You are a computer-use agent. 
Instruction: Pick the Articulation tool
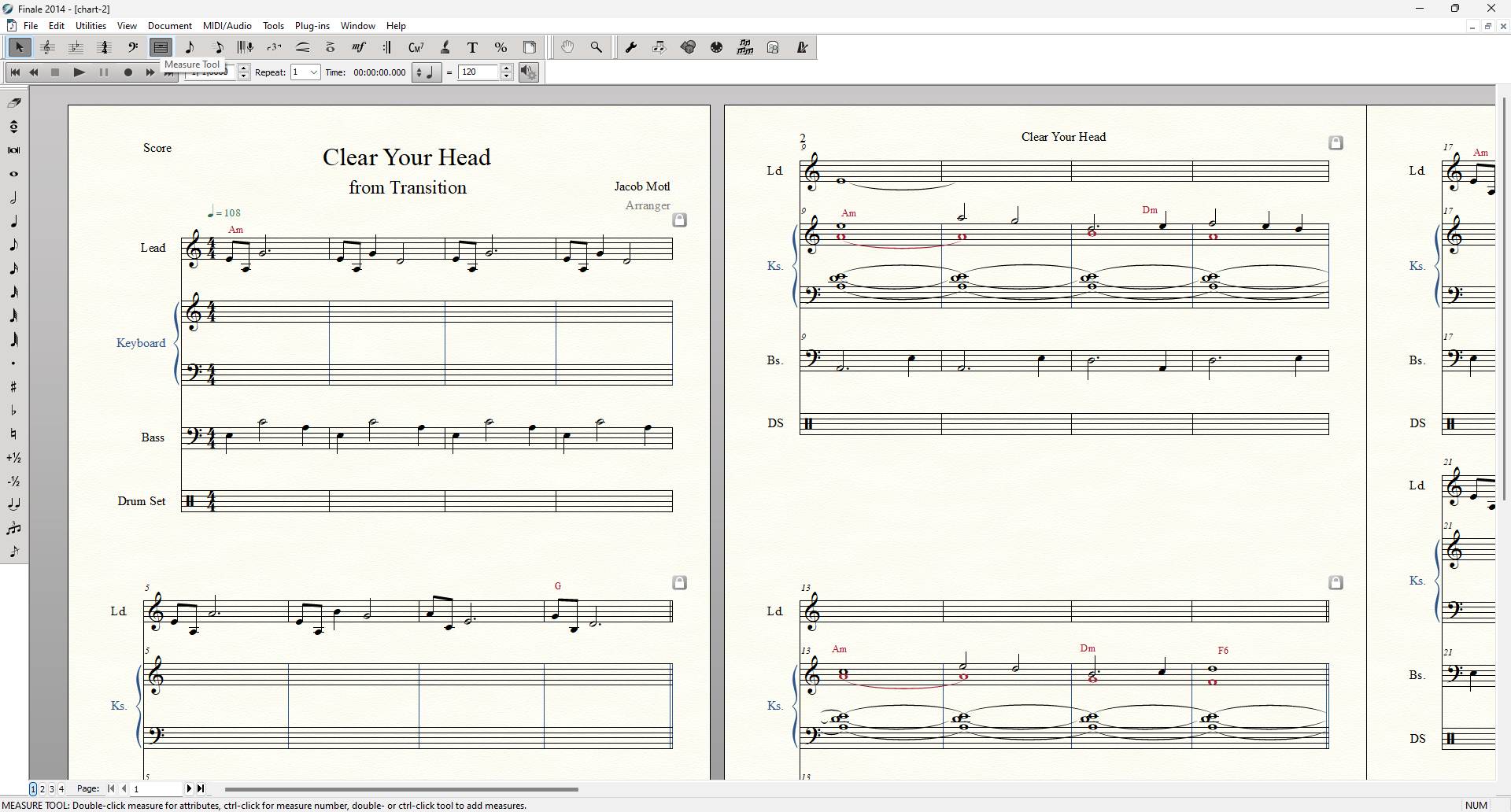coord(331,48)
